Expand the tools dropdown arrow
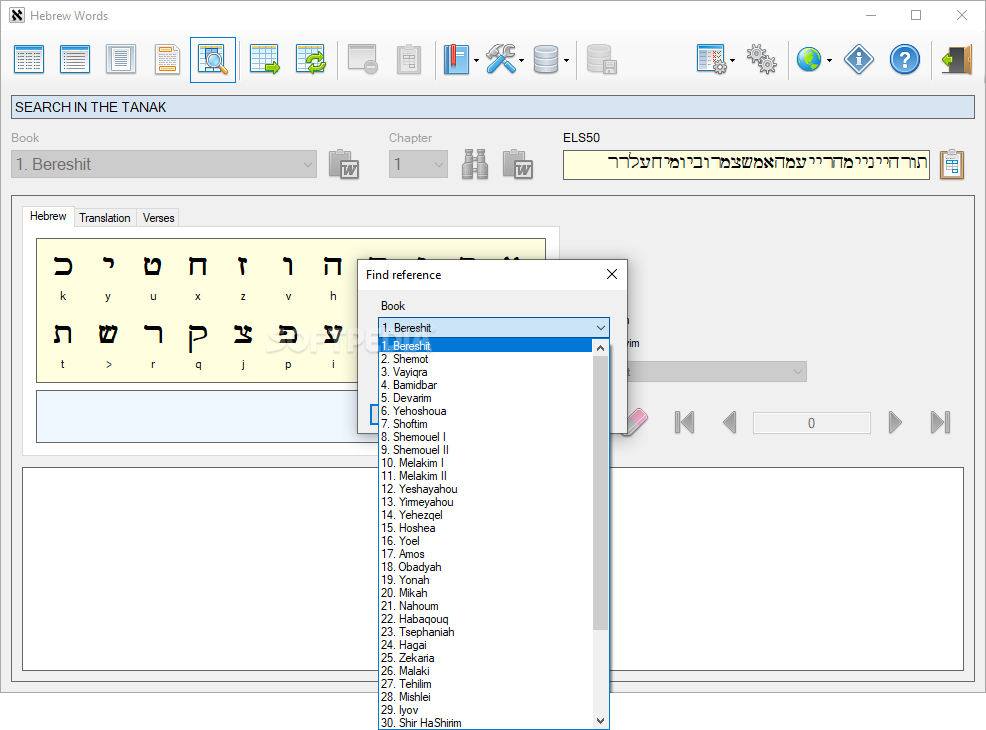 [x=522, y=60]
